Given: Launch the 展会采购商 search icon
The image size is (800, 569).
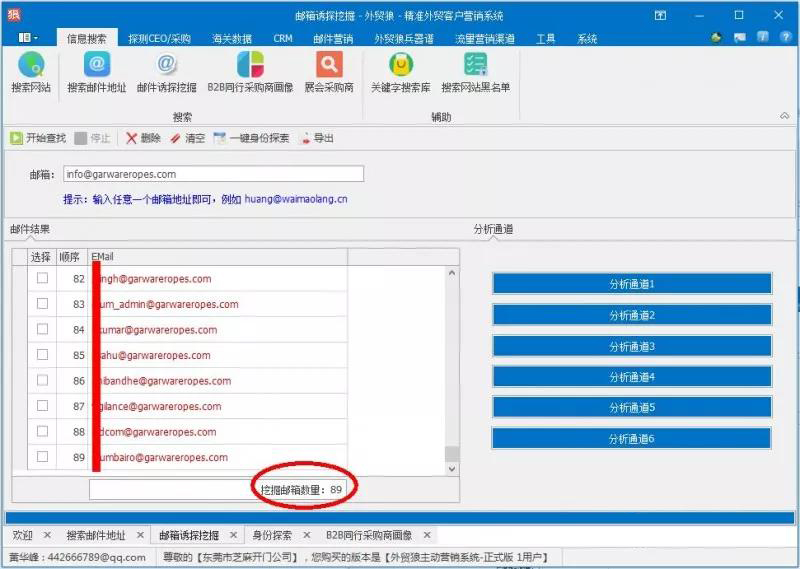Looking at the screenshot, I should point(328,73).
